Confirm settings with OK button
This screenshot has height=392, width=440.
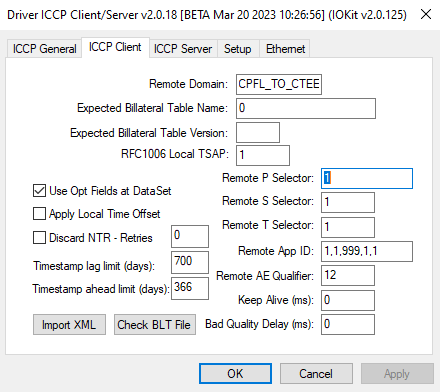[235, 373]
